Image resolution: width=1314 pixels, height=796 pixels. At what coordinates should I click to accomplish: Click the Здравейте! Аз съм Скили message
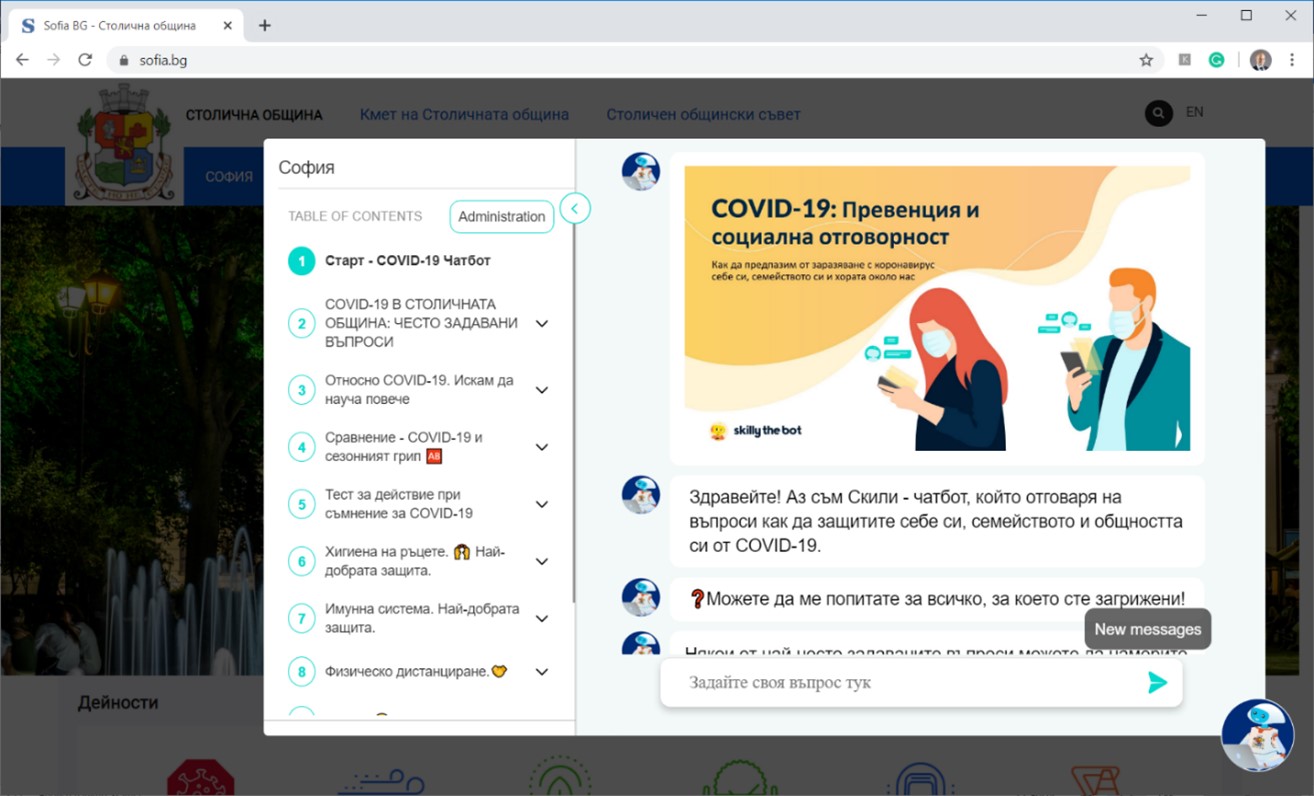pos(936,522)
